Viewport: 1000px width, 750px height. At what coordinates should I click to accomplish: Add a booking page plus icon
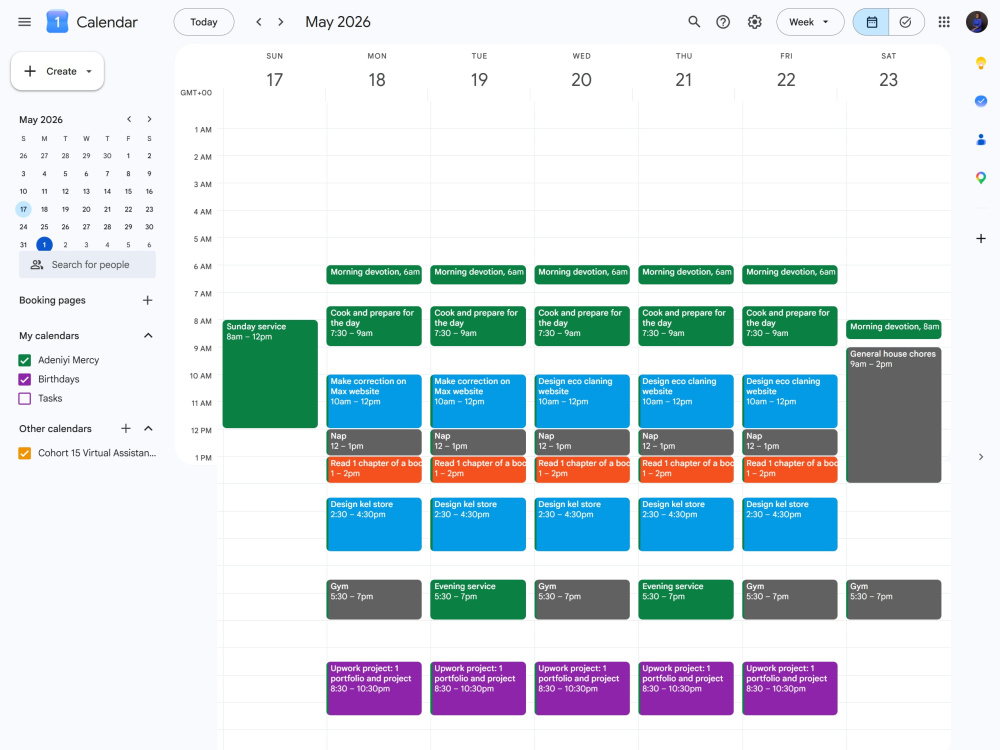(x=147, y=300)
